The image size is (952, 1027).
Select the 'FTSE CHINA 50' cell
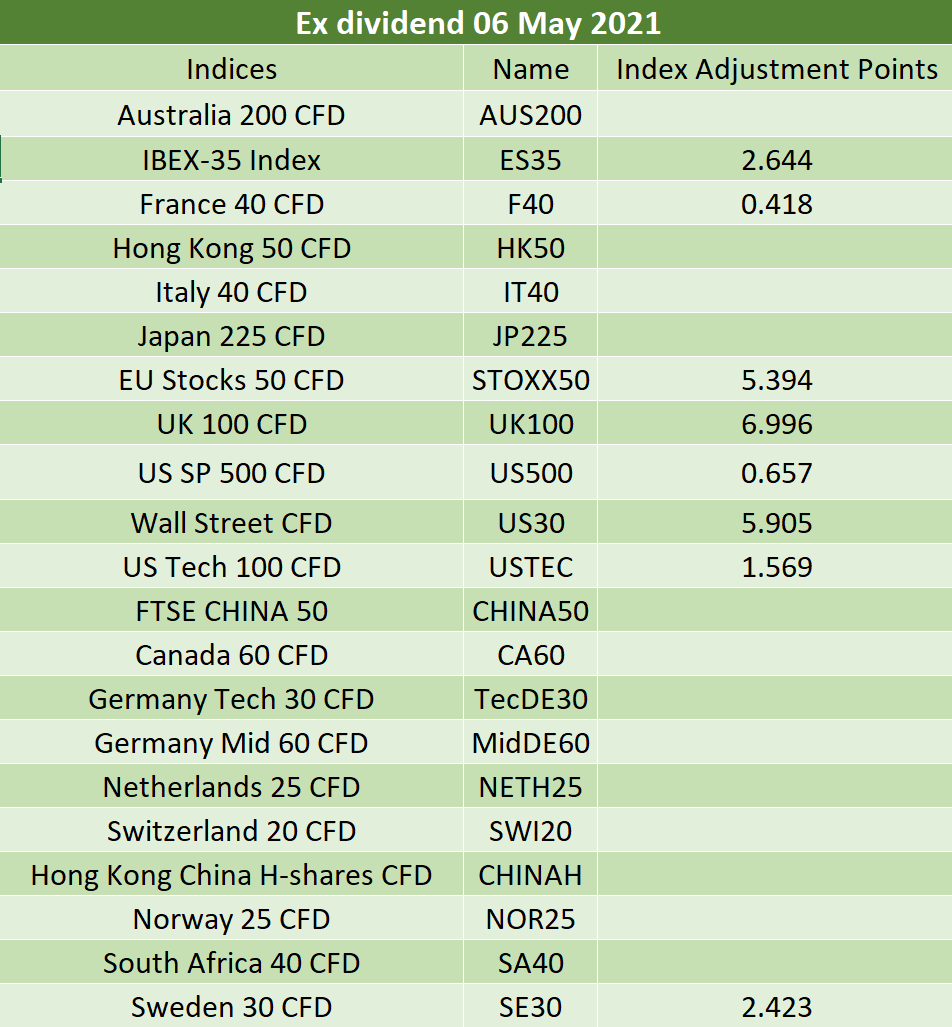(231, 610)
